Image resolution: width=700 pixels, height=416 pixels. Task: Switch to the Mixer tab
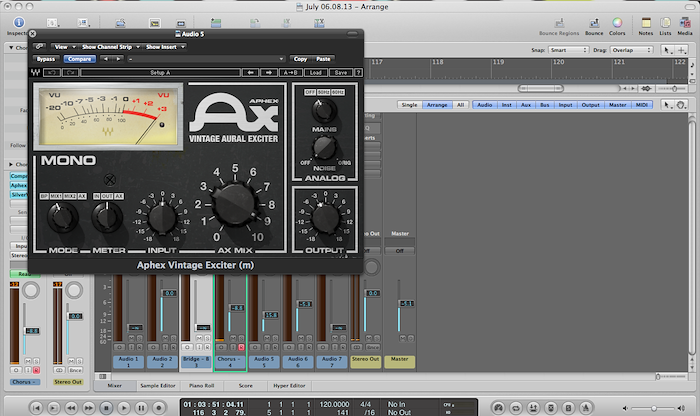[x=115, y=386]
